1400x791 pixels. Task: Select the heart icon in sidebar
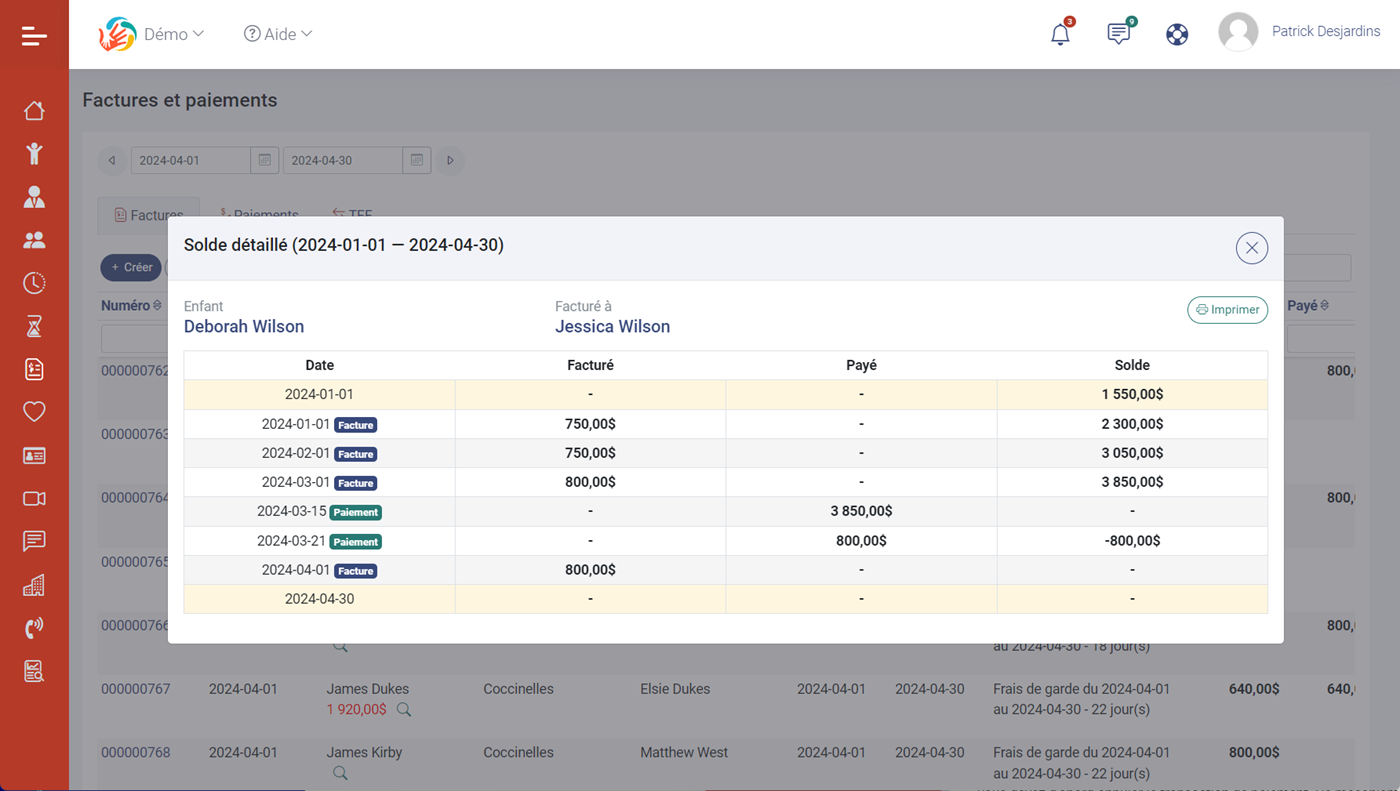tap(34, 412)
